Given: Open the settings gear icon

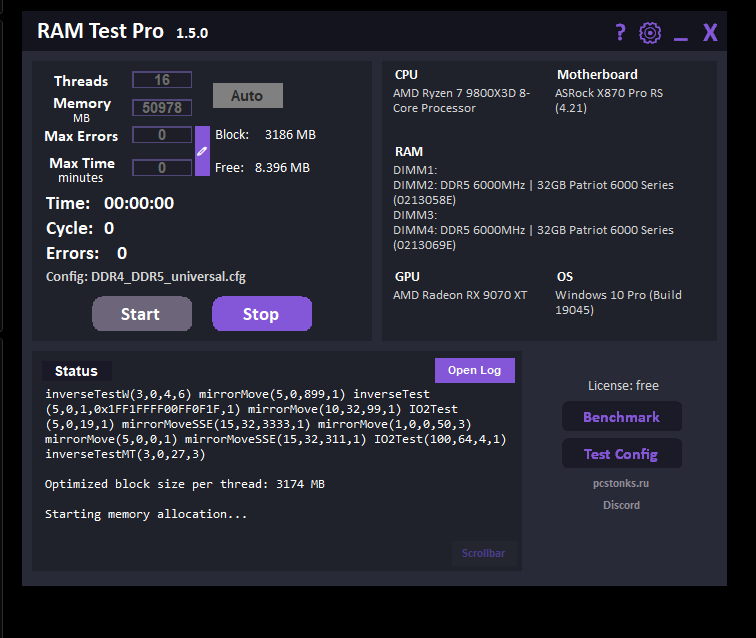Looking at the screenshot, I should [x=650, y=33].
